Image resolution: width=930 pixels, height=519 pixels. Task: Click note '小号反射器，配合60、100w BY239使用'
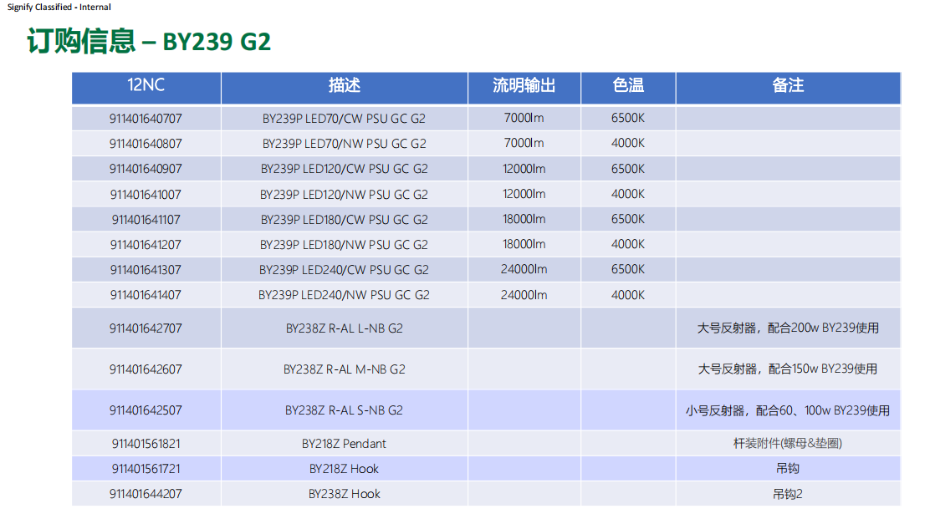[x=788, y=410]
